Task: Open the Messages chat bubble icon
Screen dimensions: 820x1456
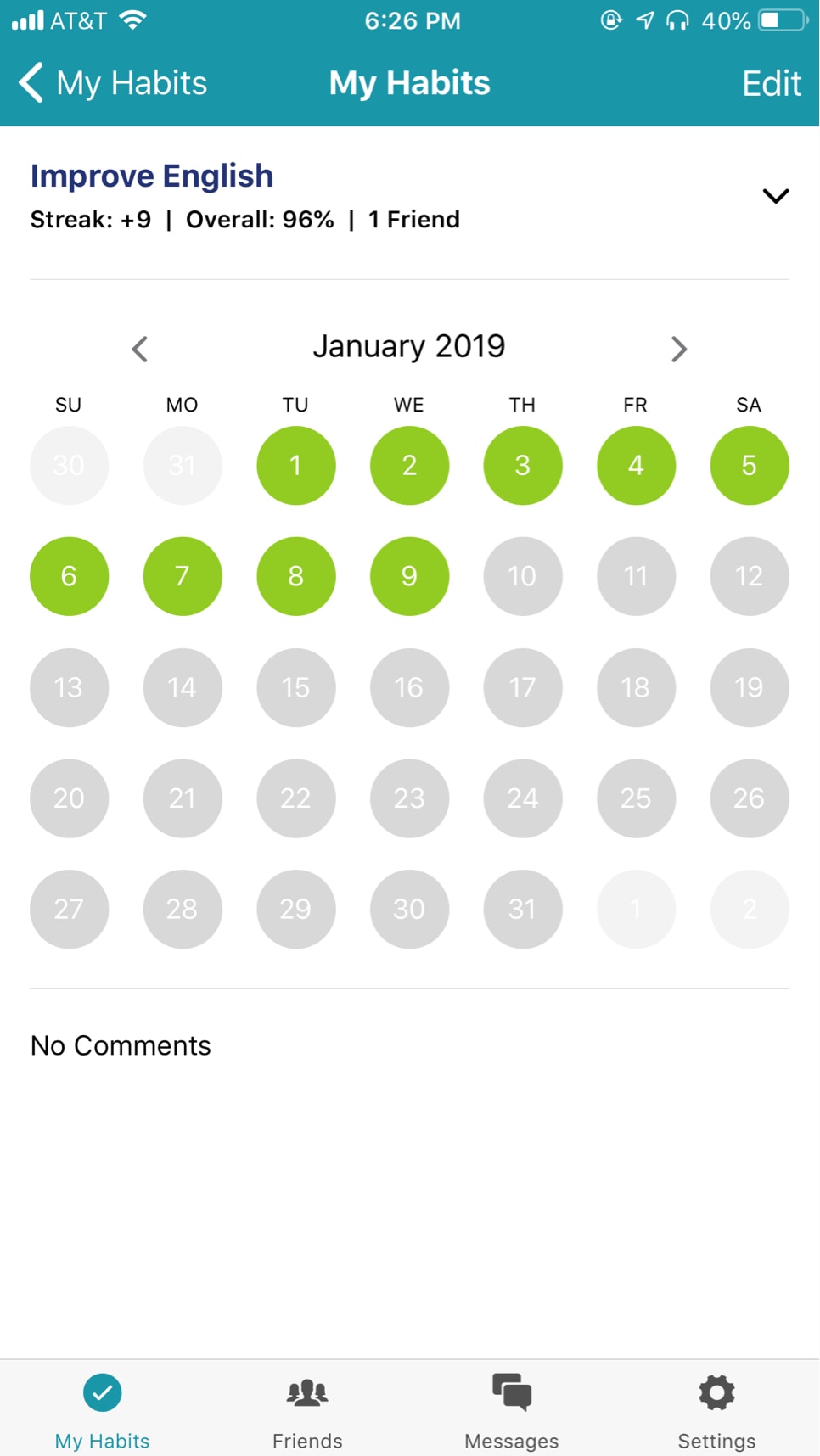Action: pos(512,1392)
